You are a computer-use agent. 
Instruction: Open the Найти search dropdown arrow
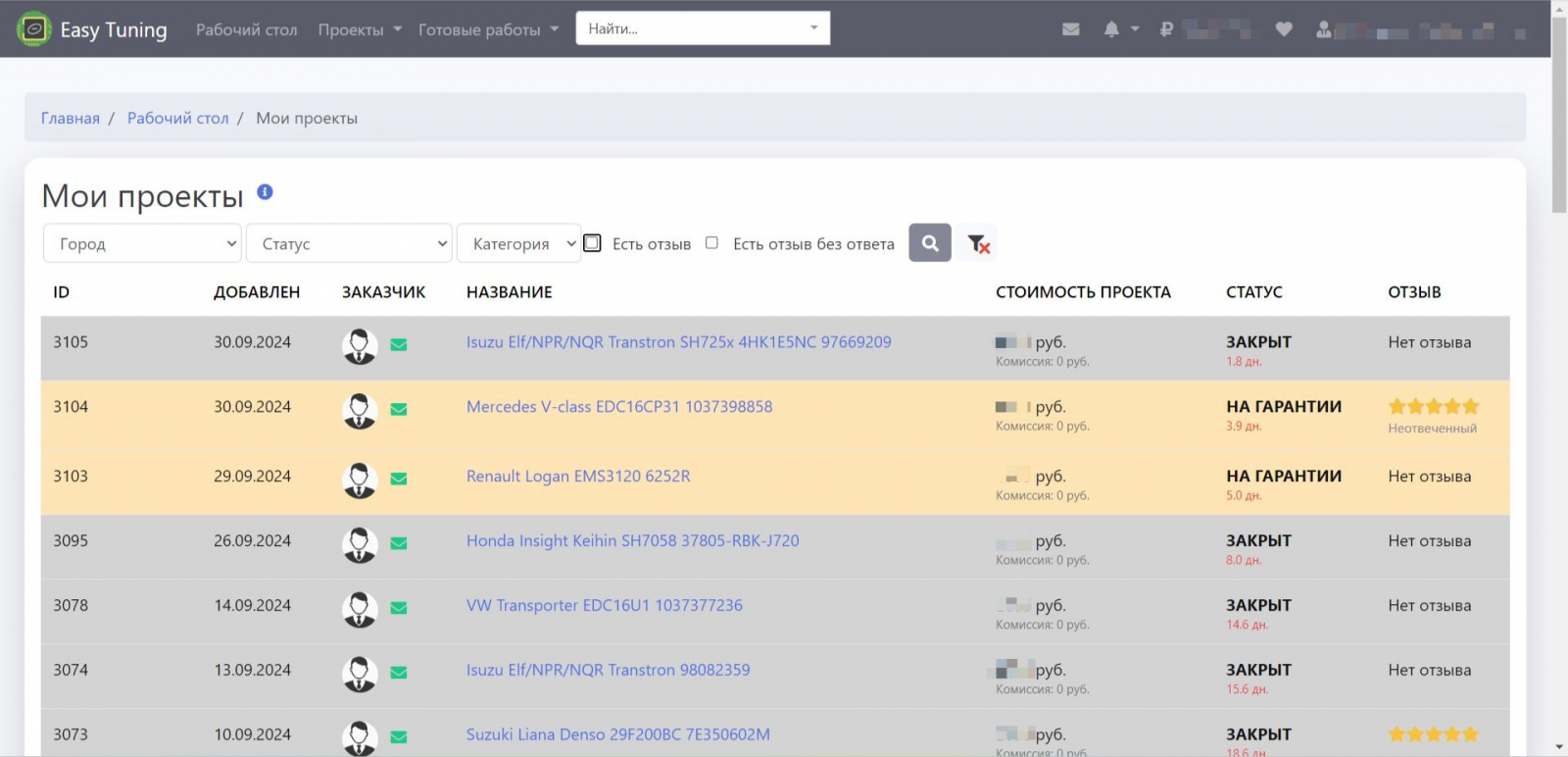[813, 28]
